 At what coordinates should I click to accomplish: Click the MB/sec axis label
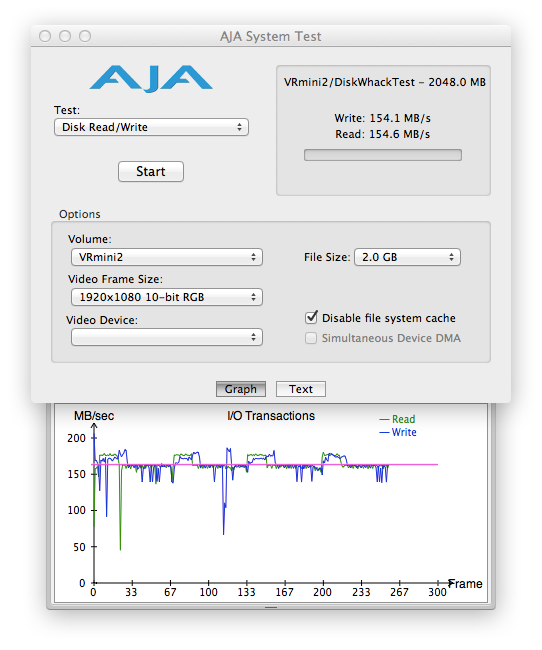(x=94, y=416)
